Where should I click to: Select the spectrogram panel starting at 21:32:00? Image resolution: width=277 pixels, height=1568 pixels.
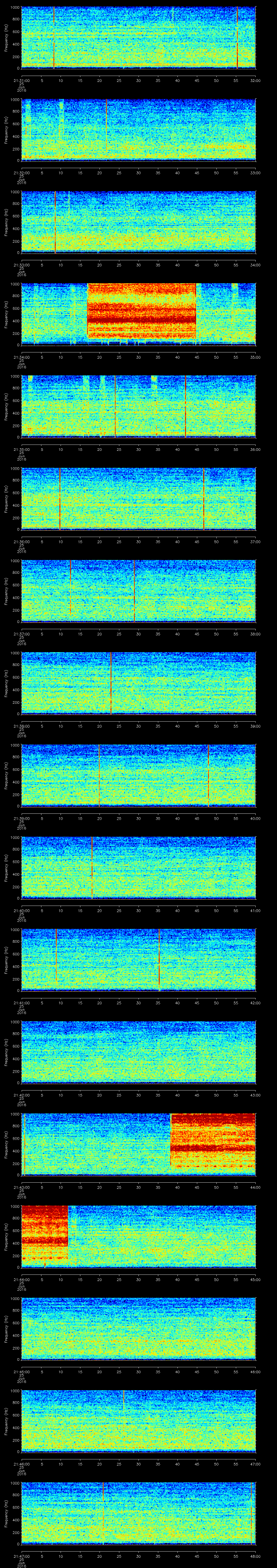(138, 130)
